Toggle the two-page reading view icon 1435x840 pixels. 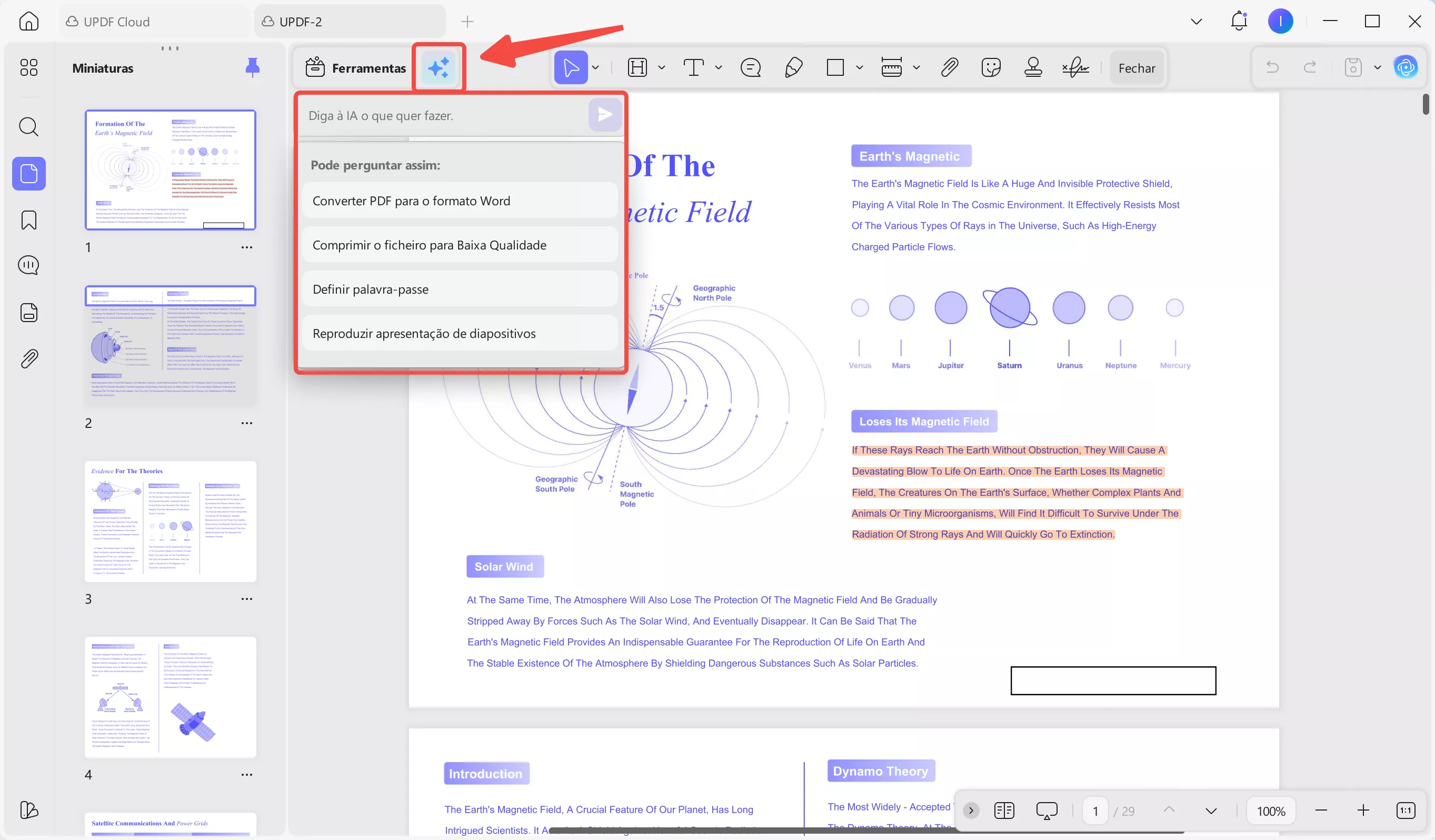pos(1004,810)
